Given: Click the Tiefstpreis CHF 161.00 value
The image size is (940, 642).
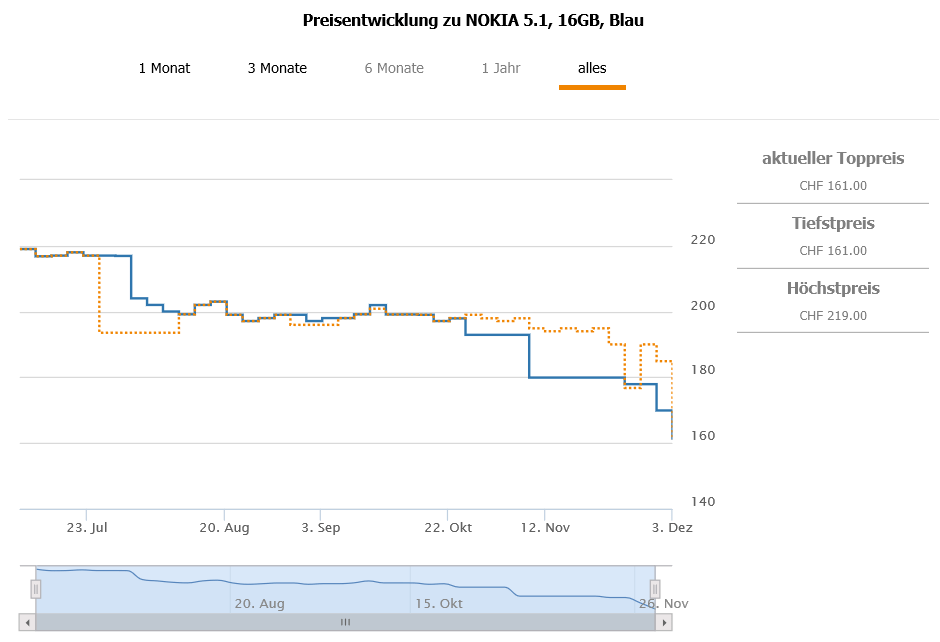Looking at the screenshot, I should pos(833,251).
